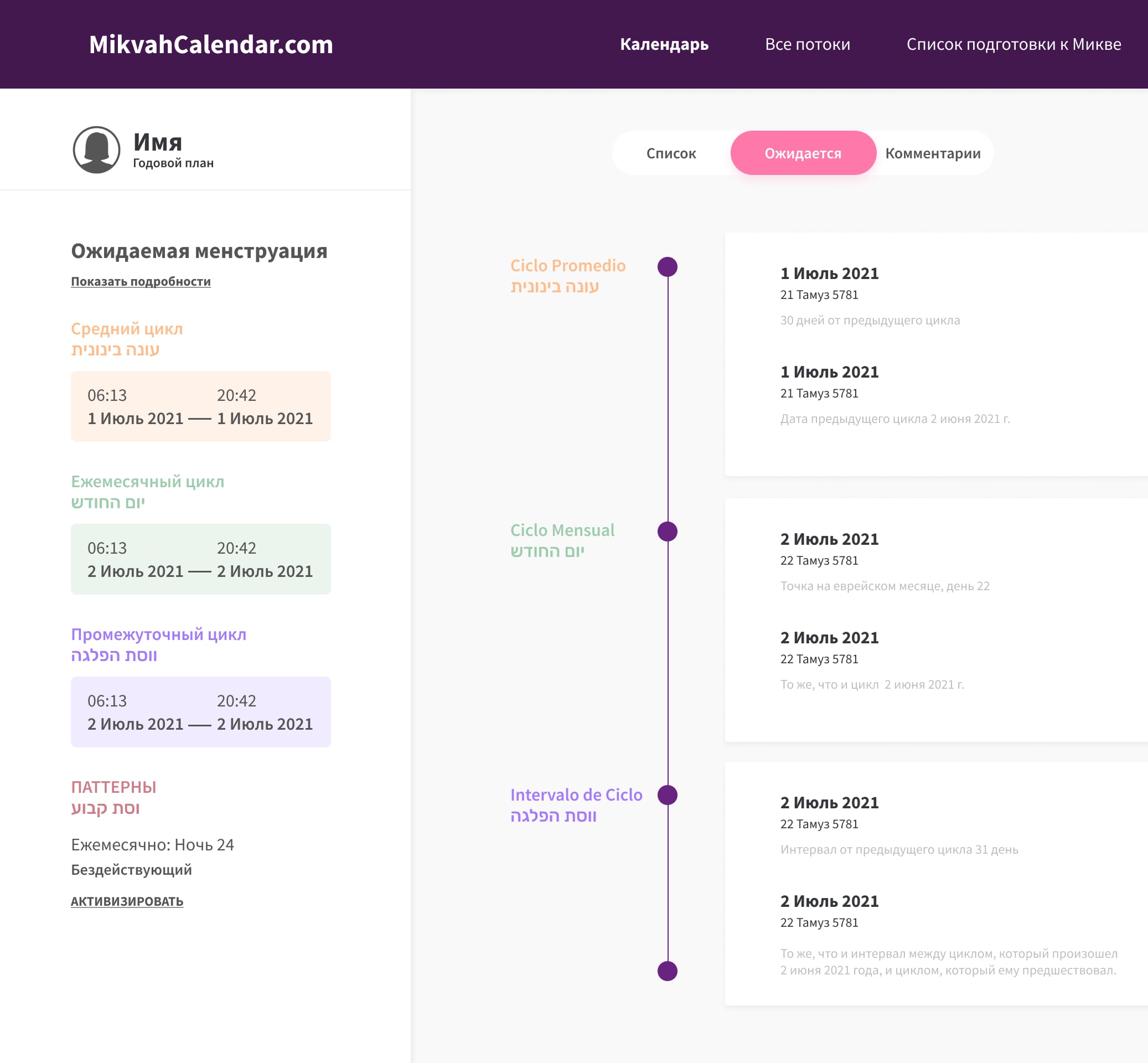Click the Ciclo Promedio timeline label
The height and width of the screenshot is (1063, 1148).
click(567, 266)
